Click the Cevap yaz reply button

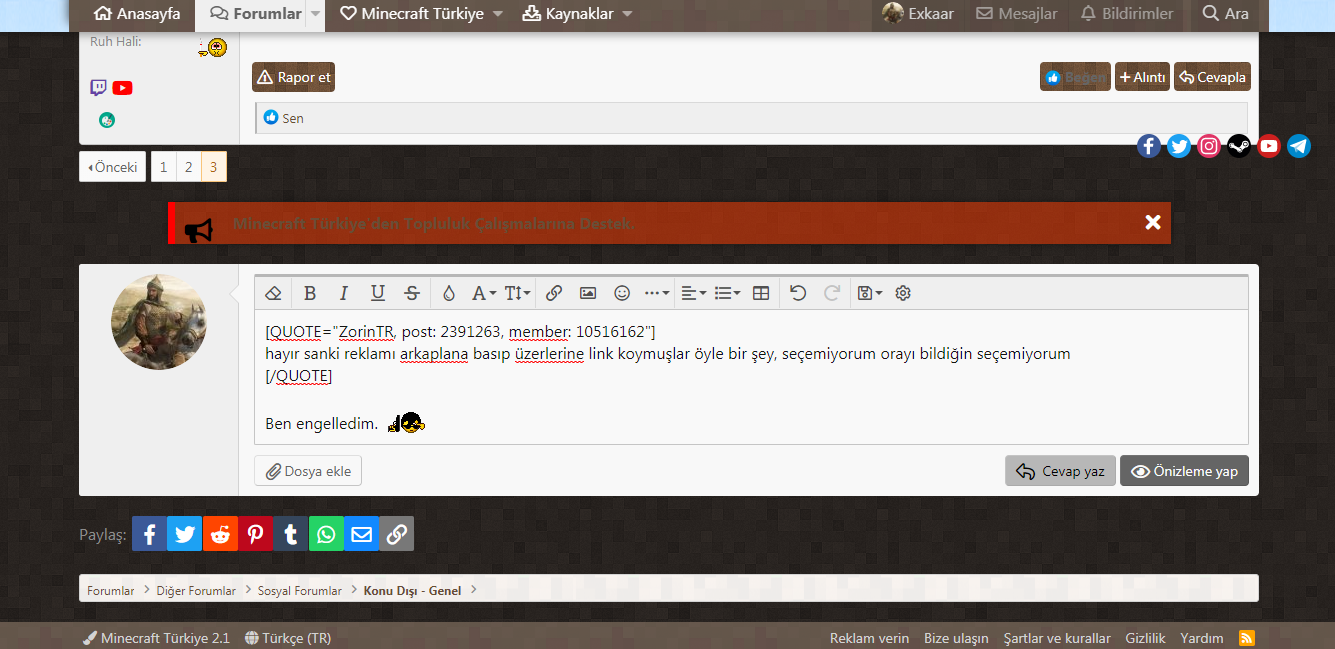click(1060, 471)
